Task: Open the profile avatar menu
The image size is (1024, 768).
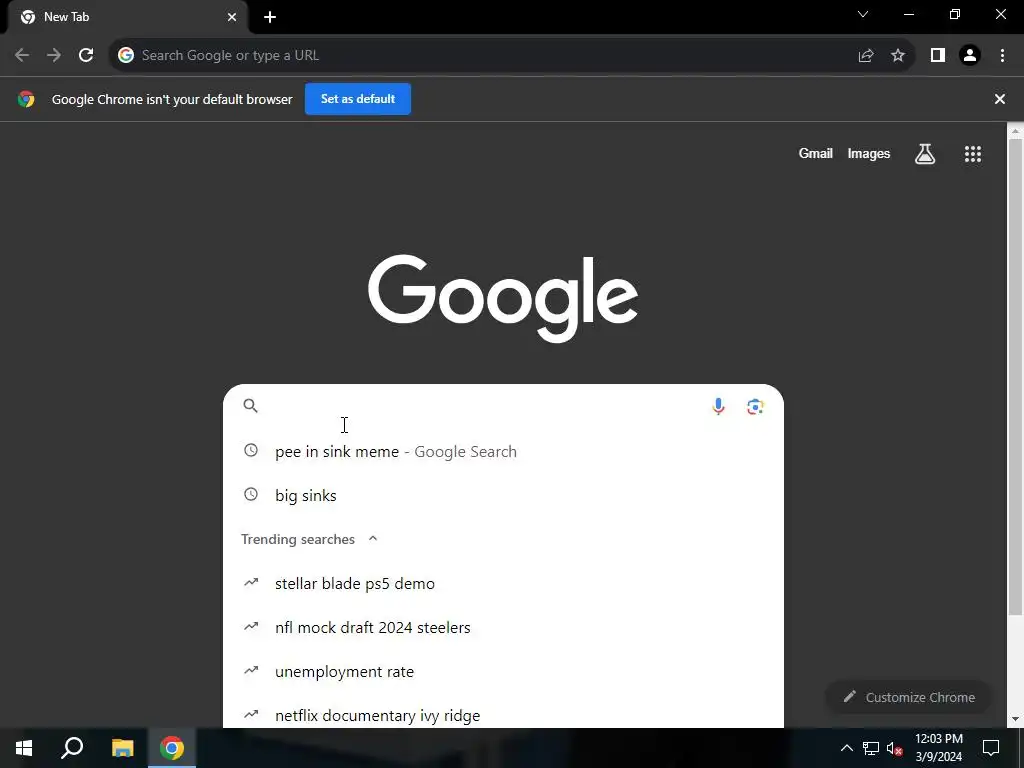Action: coord(970,56)
